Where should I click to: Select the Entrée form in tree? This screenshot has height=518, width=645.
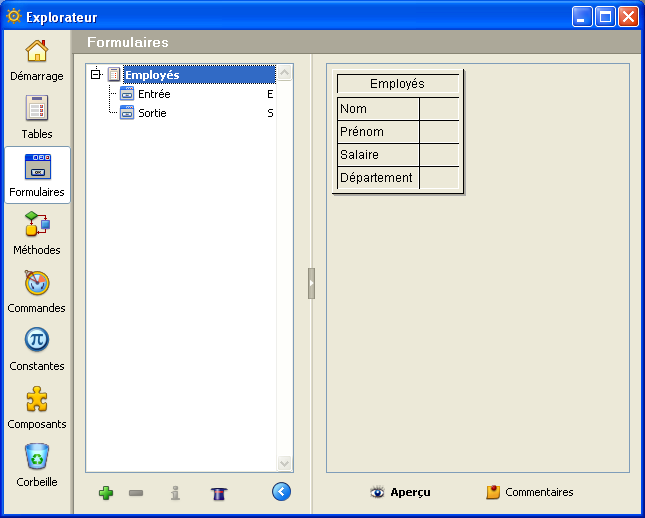pos(153,94)
